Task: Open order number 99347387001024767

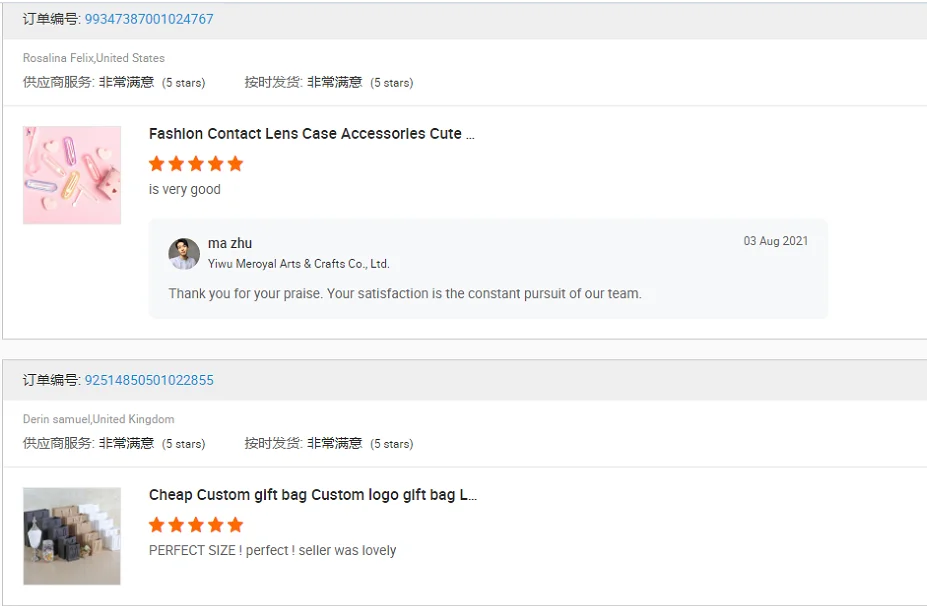Action: [x=149, y=19]
